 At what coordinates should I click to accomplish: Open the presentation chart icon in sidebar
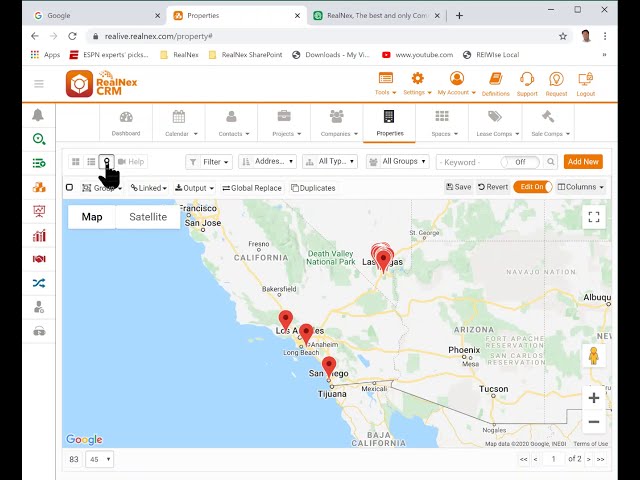[x=39, y=211]
